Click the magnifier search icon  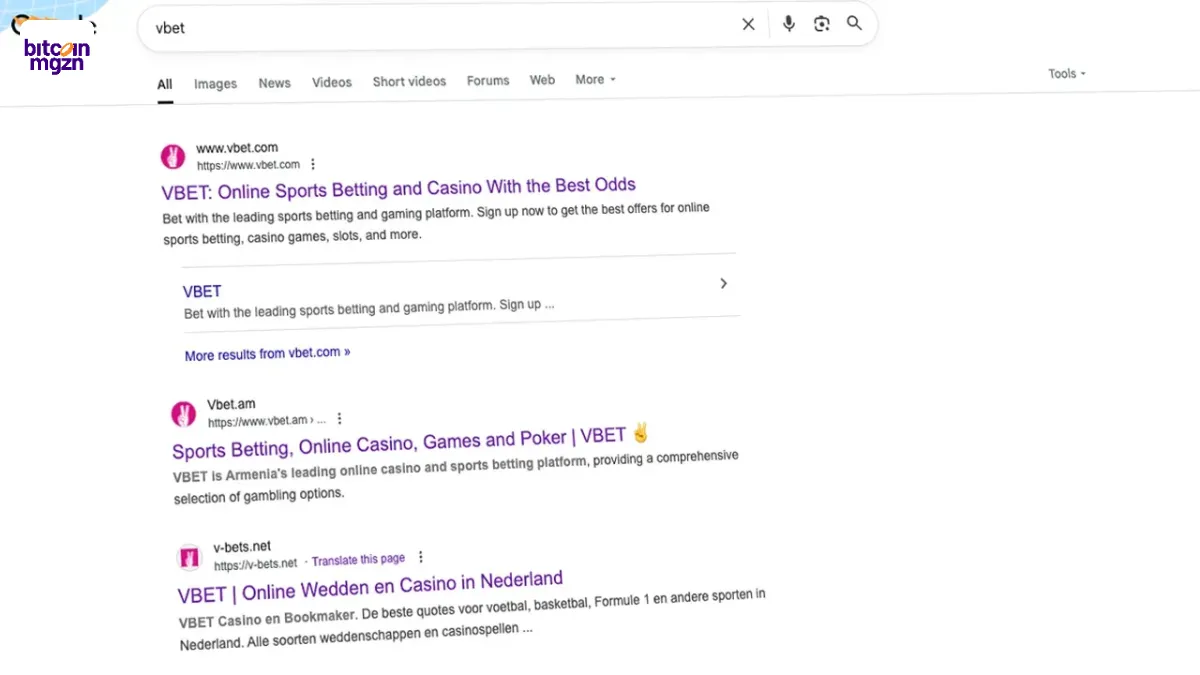tap(854, 23)
